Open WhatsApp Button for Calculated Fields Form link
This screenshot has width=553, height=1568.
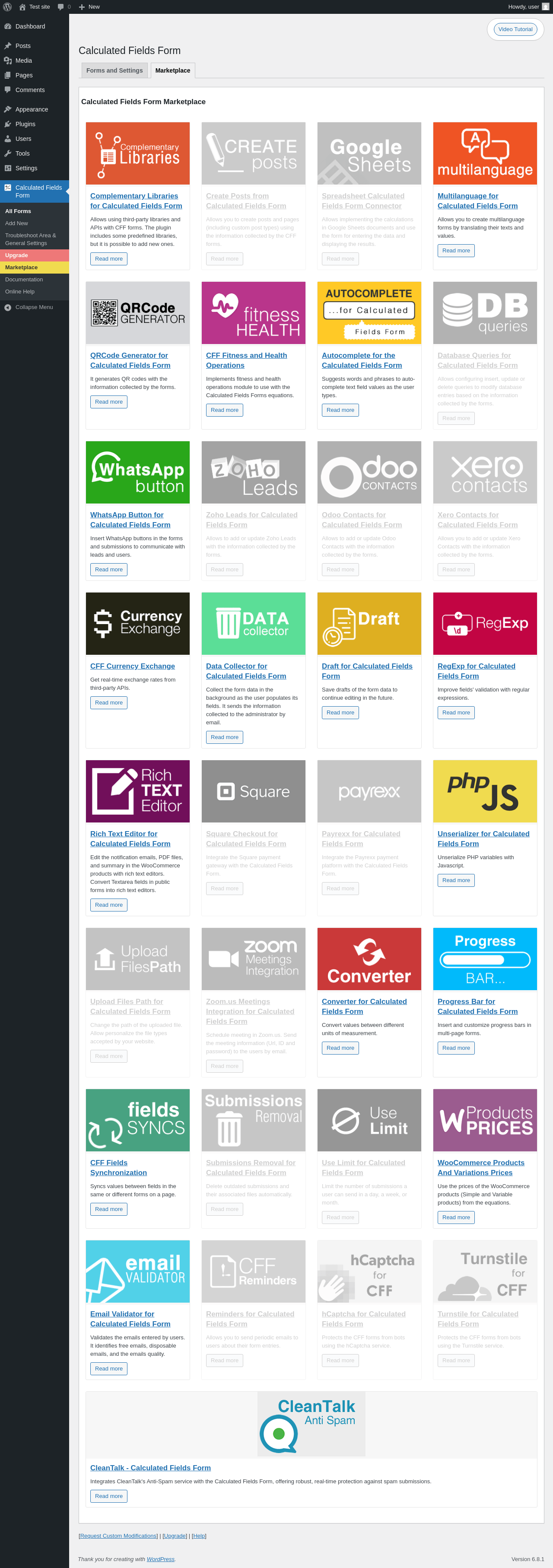click(x=130, y=520)
